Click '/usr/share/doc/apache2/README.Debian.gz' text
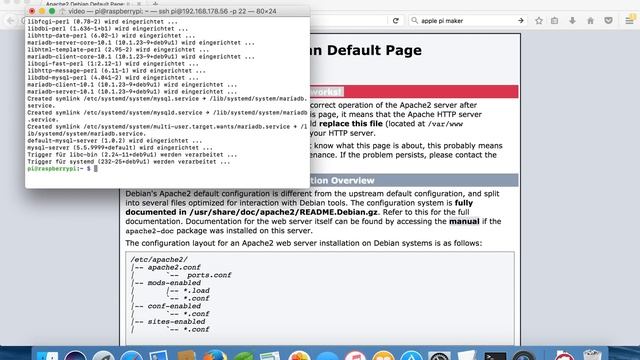 coord(283,212)
